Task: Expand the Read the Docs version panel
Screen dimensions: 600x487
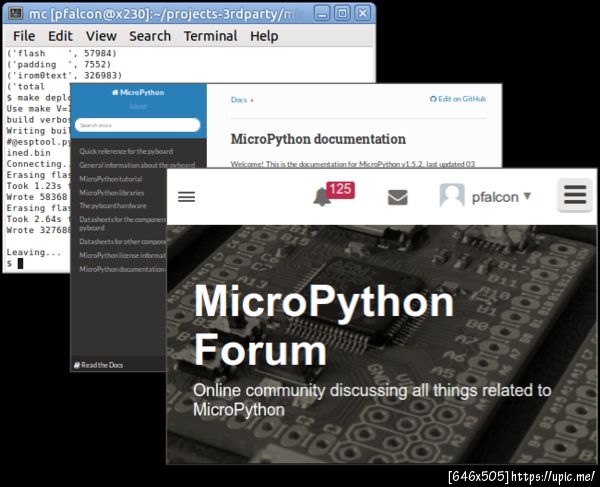Action: point(99,365)
